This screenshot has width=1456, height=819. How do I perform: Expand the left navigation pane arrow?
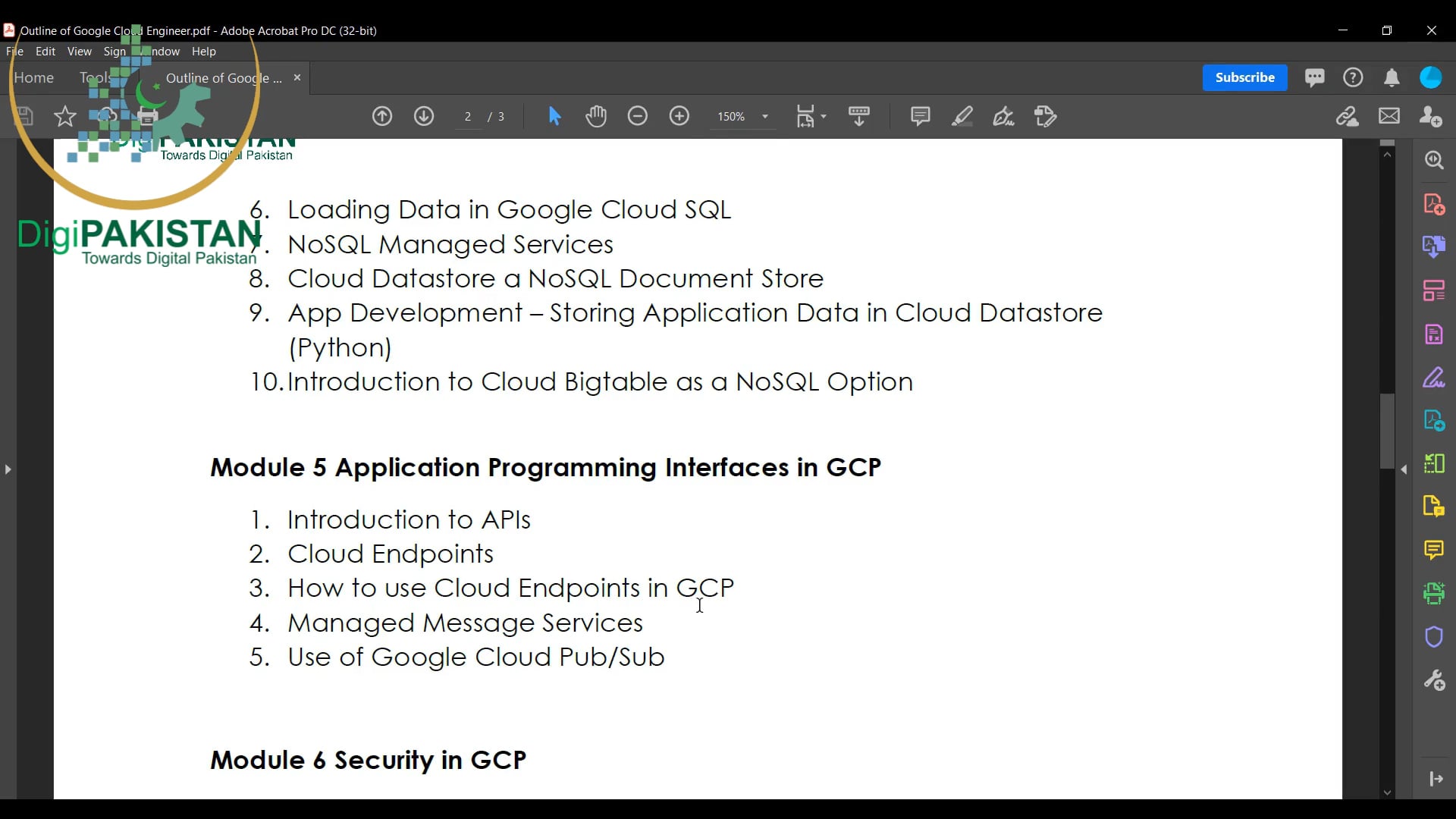pos(7,469)
